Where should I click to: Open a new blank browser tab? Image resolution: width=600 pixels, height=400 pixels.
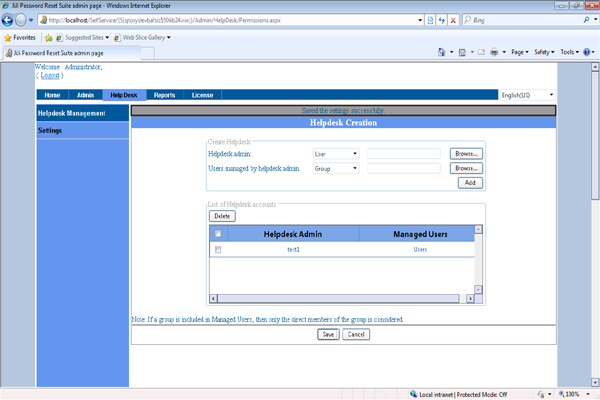[x=147, y=53]
